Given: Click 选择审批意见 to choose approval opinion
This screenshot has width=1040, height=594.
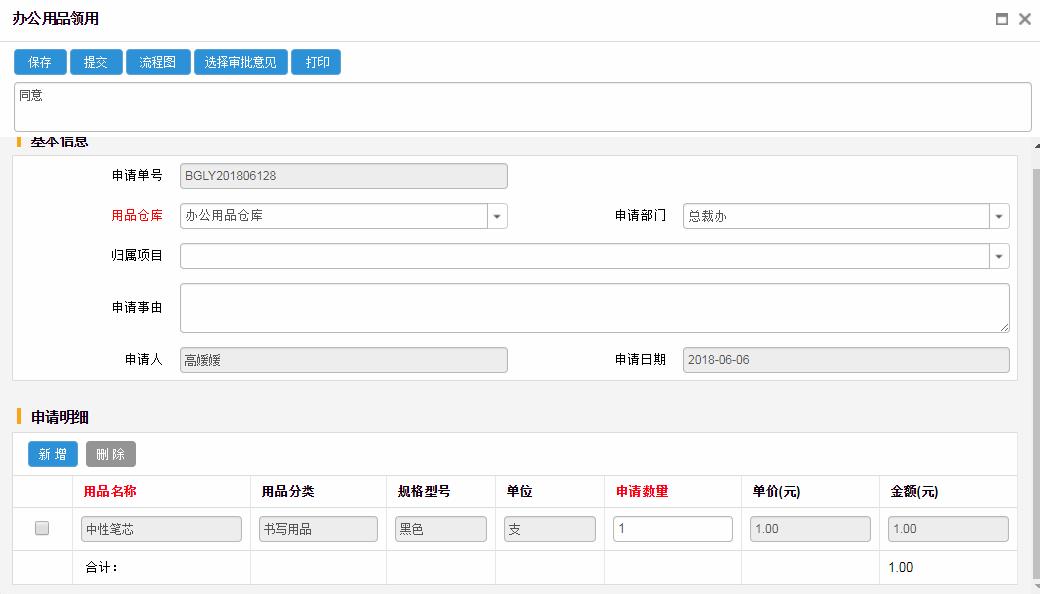Looking at the screenshot, I should point(241,62).
